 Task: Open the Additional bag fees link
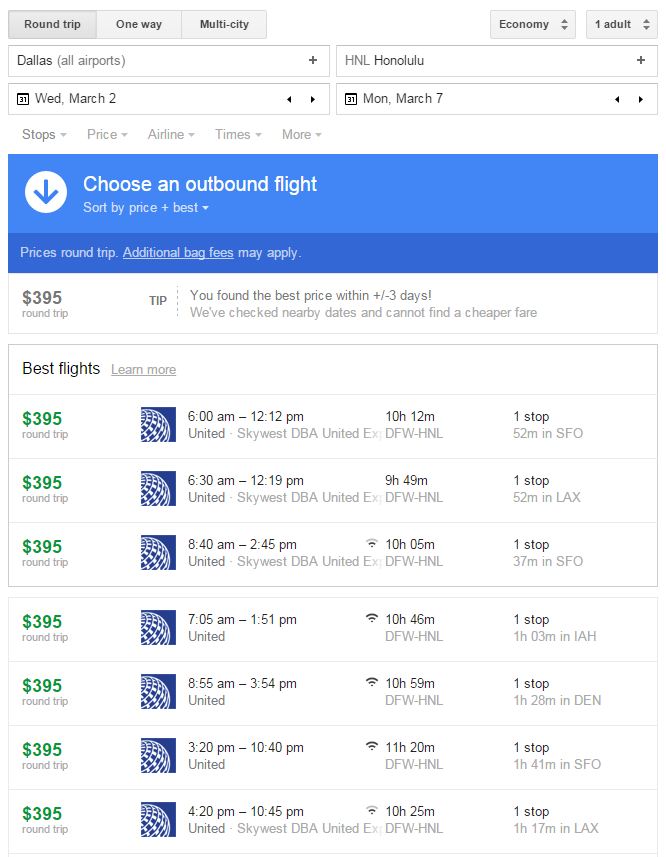click(x=178, y=253)
